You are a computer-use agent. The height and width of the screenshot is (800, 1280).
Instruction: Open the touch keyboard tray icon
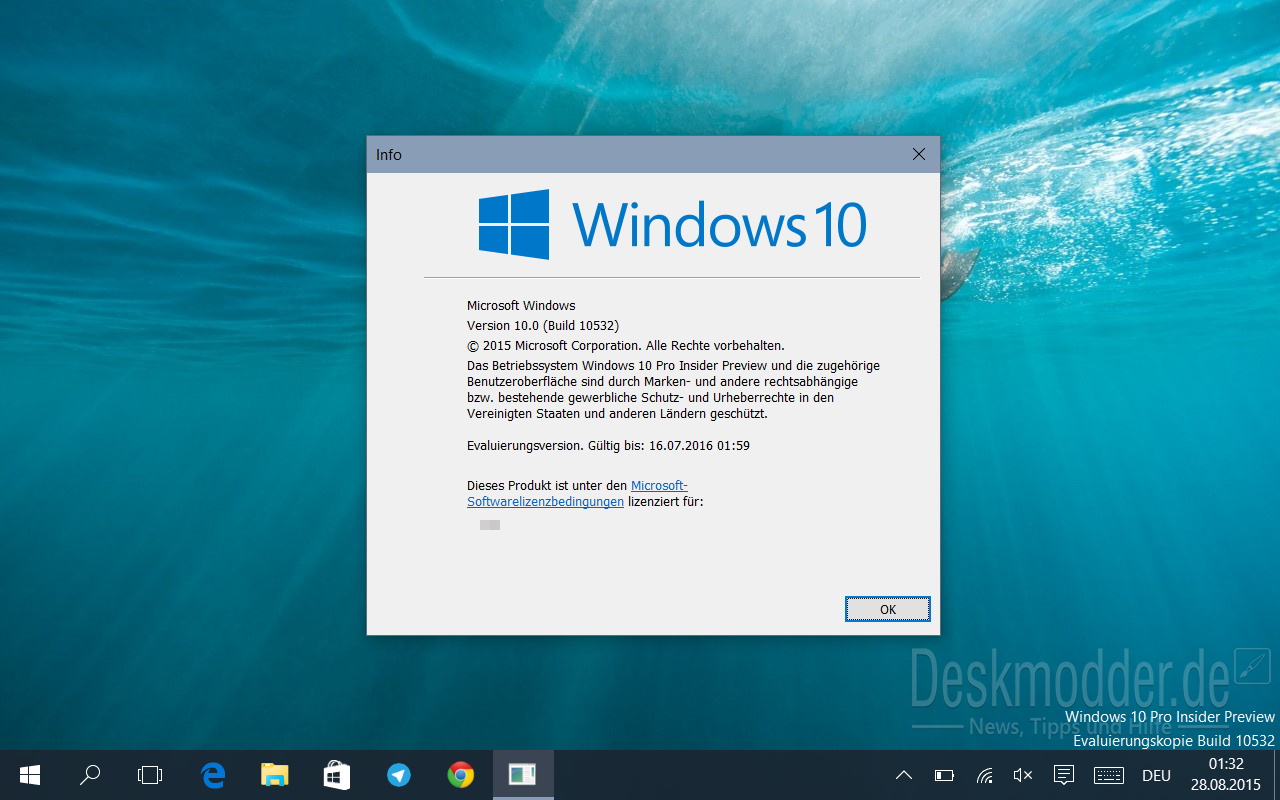tap(1109, 775)
